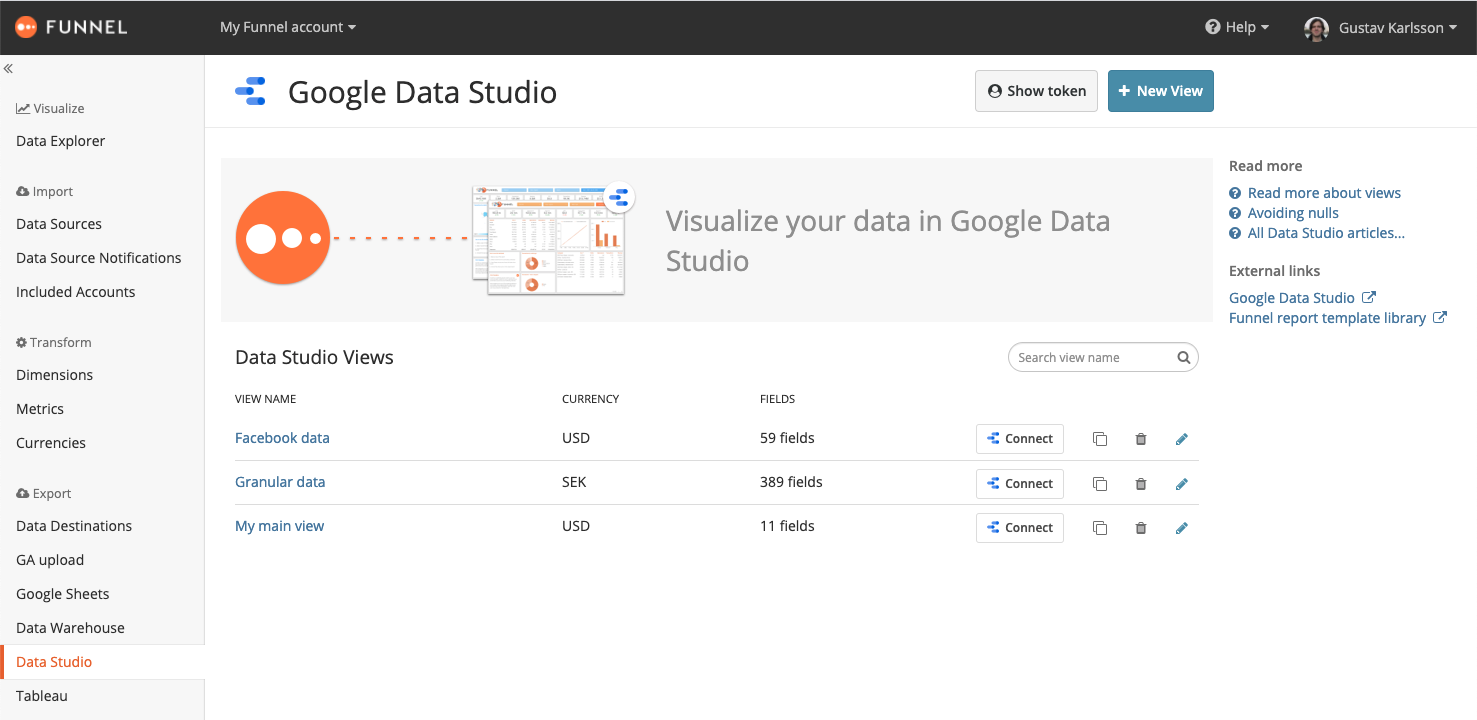Click the Google Data Studio title icon
The image size is (1477, 720).
[x=250, y=91]
